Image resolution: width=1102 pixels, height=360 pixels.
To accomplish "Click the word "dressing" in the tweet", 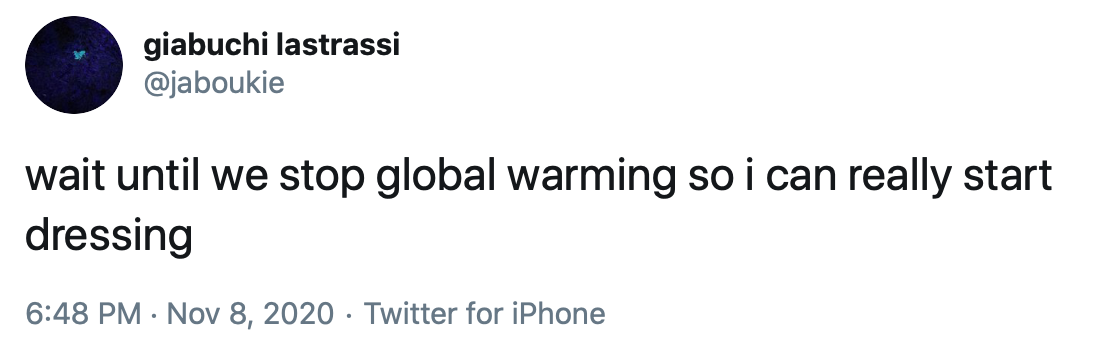I will tap(109, 236).
